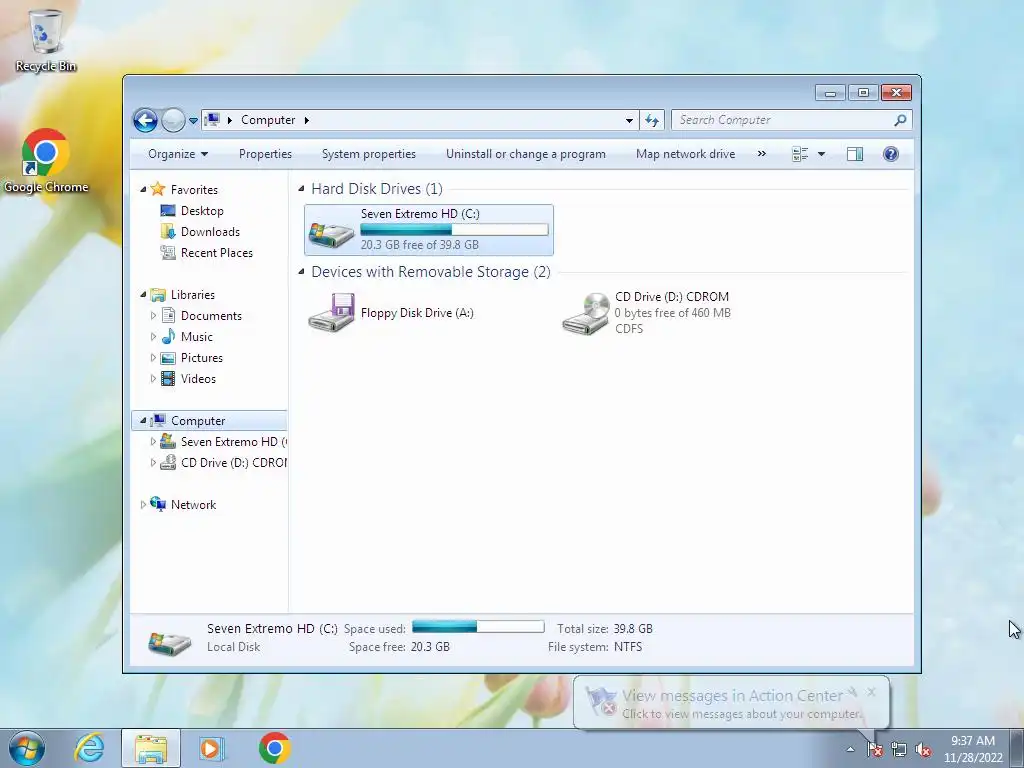Collapse the Favorites tree group

(x=144, y=189)
